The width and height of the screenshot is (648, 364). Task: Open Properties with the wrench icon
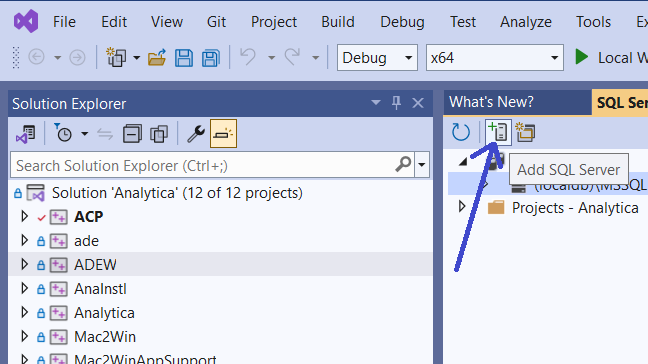coord(195,134)
